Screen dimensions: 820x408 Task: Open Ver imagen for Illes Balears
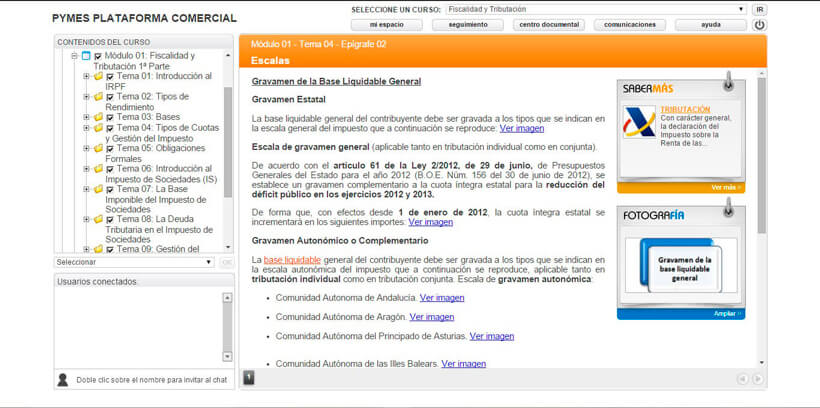tap(463, 364)
